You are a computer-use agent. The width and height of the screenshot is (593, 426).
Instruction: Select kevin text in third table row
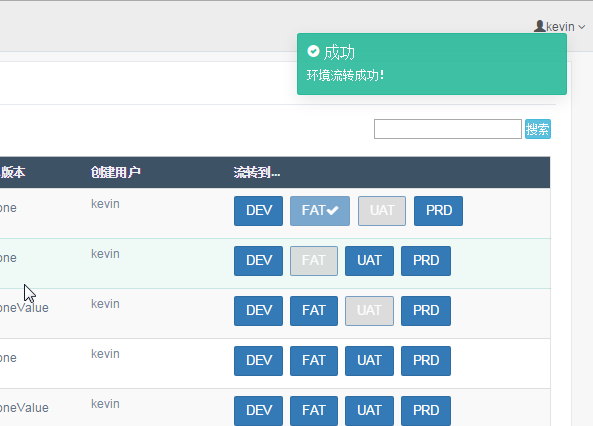[x=105, y=304]
